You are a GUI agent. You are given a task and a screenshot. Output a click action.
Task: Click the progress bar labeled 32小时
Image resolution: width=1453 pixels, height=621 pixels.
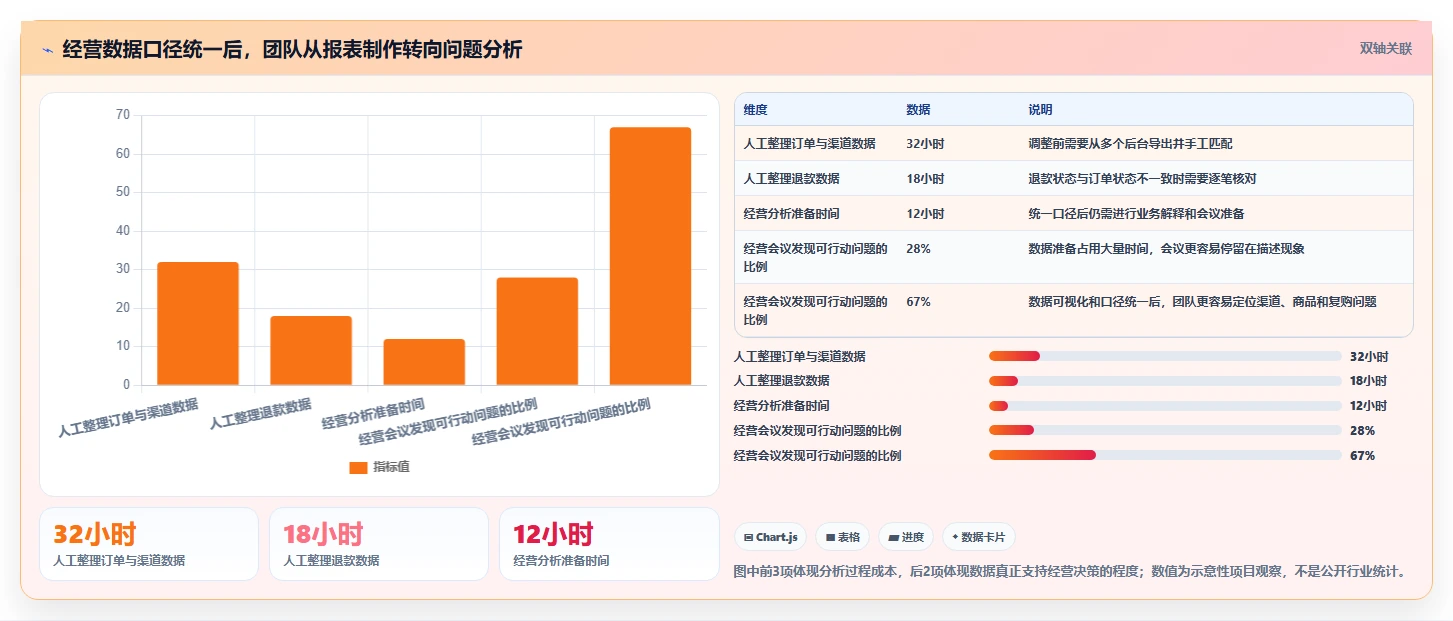pos(1165,356)
